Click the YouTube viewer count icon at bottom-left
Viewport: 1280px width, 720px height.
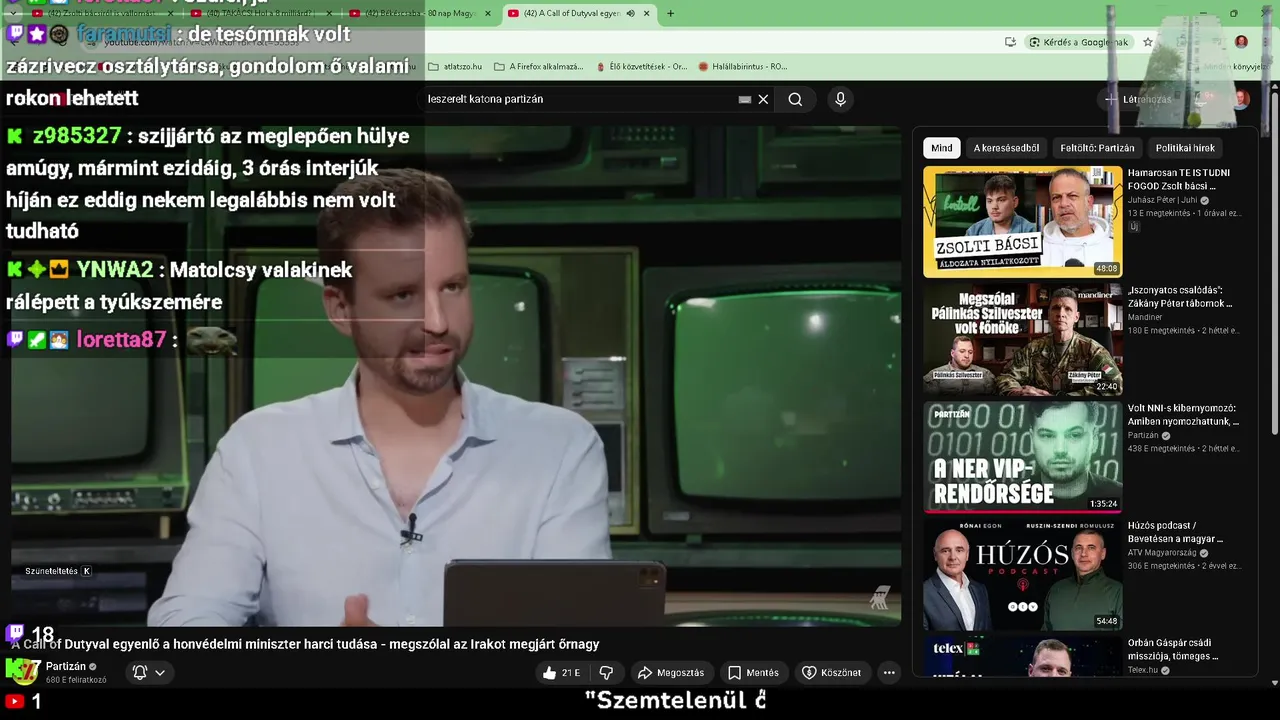click(x=14, y=702)
